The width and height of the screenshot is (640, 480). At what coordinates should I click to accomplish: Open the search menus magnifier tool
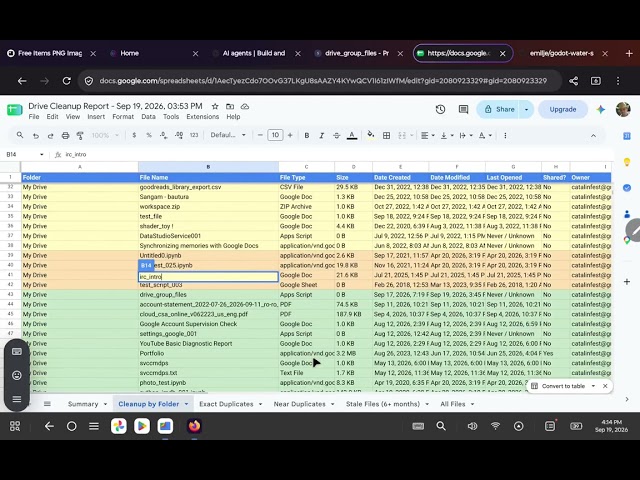(20, 135)
